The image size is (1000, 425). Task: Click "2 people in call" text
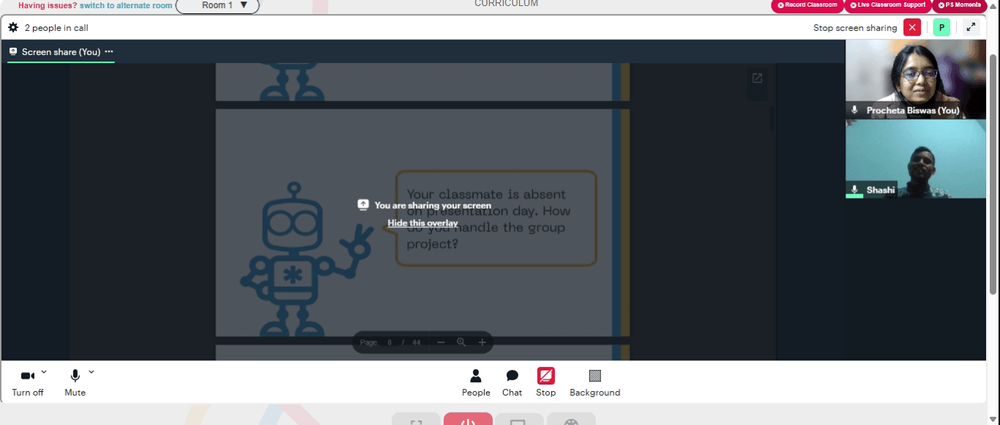coord(56,27)
